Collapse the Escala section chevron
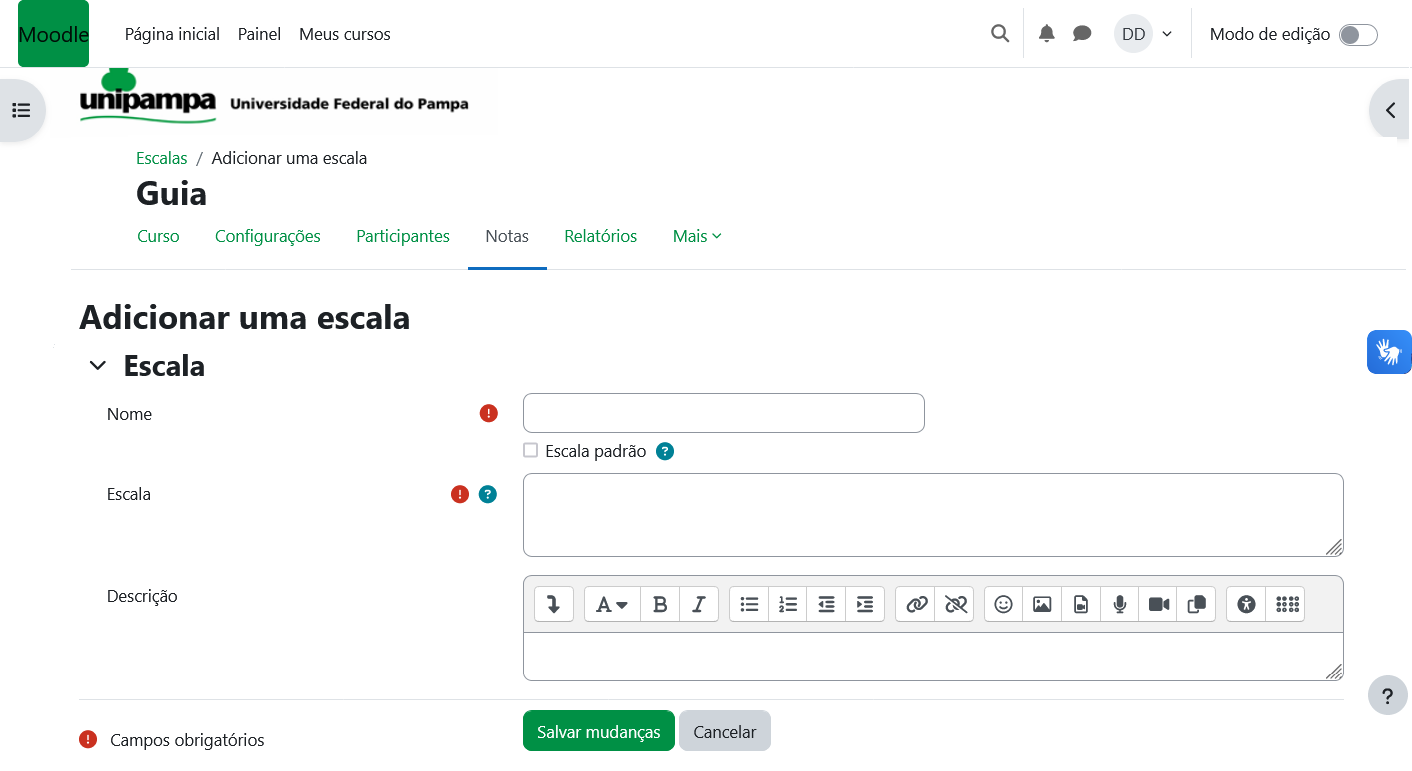Screen dimensions: 1412x771 click(x=97, y=366)
